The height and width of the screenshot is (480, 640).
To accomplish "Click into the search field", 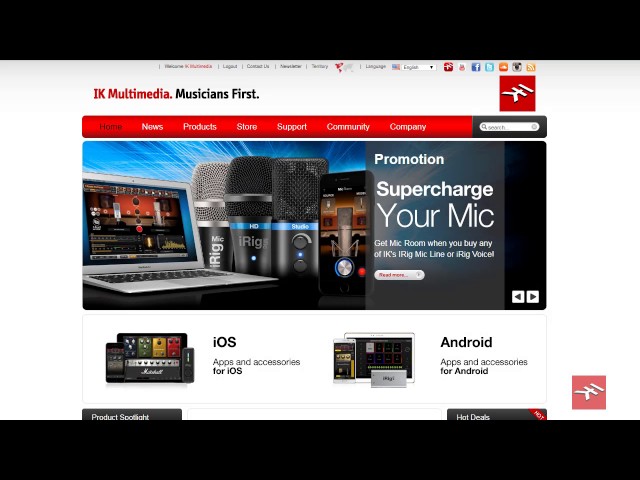I will coord(509,127).
